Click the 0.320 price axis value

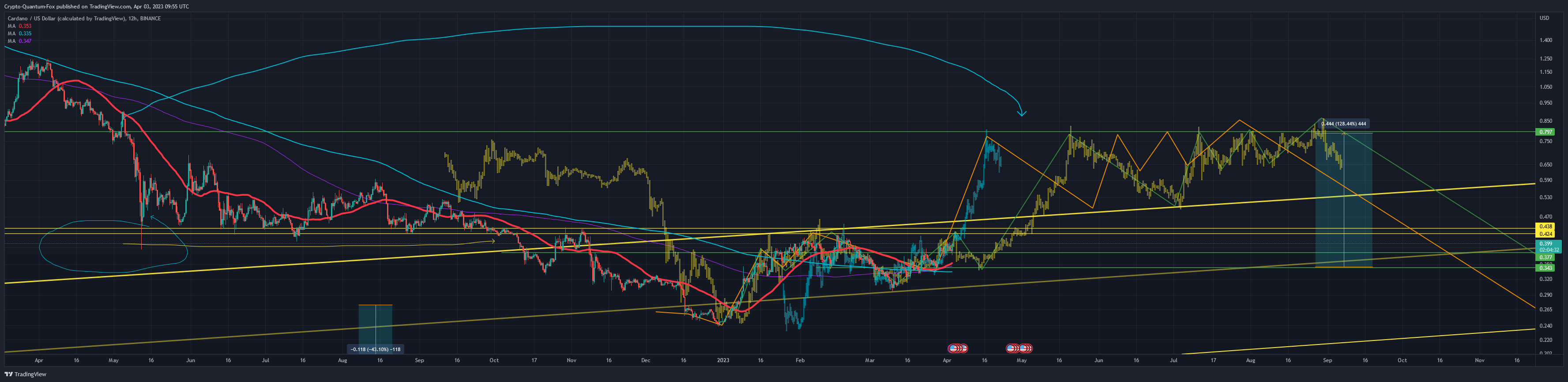tap(1545, 279)
